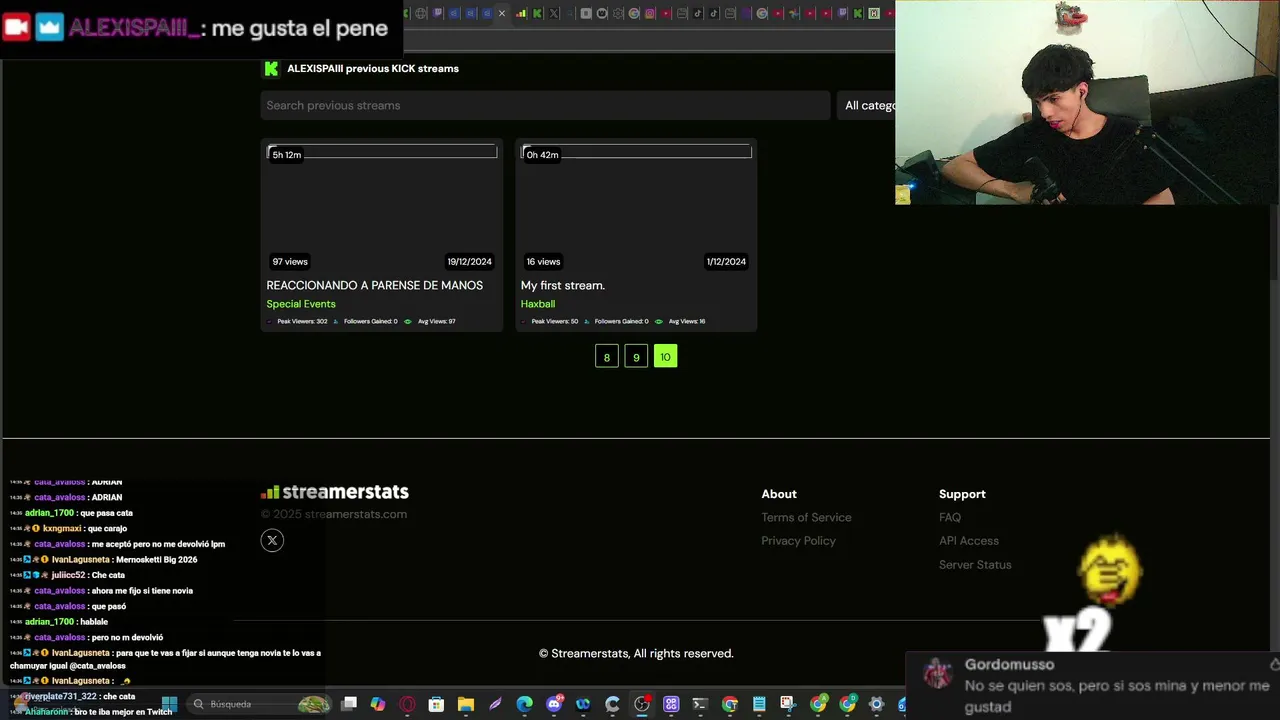The width and height of the screenshot is (1280, 720).
Task: Switch to the X (Twitter) browser tab
Action: (x=553, y=13)
